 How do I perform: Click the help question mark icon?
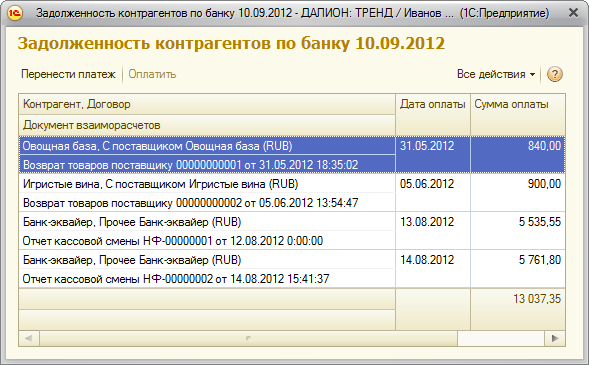click(554, 74)
